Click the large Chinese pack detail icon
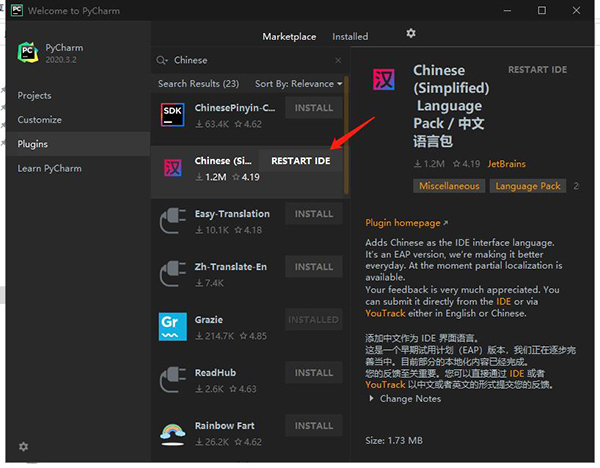This screenshot has width=600, height=468. tap(383, 79)
